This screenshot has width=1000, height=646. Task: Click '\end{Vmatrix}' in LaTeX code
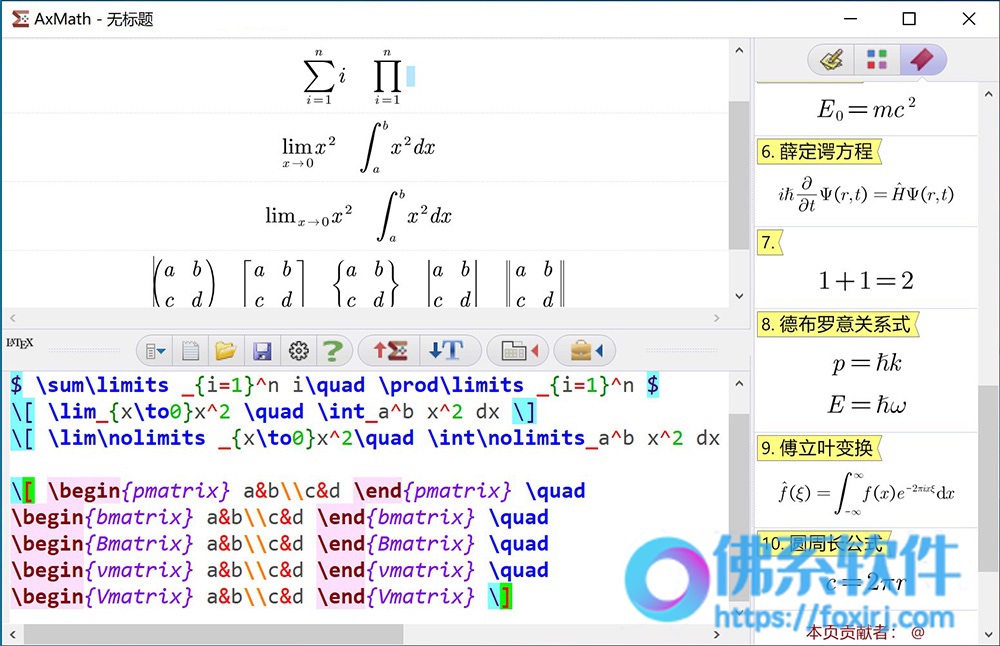[x=396, y=598]
